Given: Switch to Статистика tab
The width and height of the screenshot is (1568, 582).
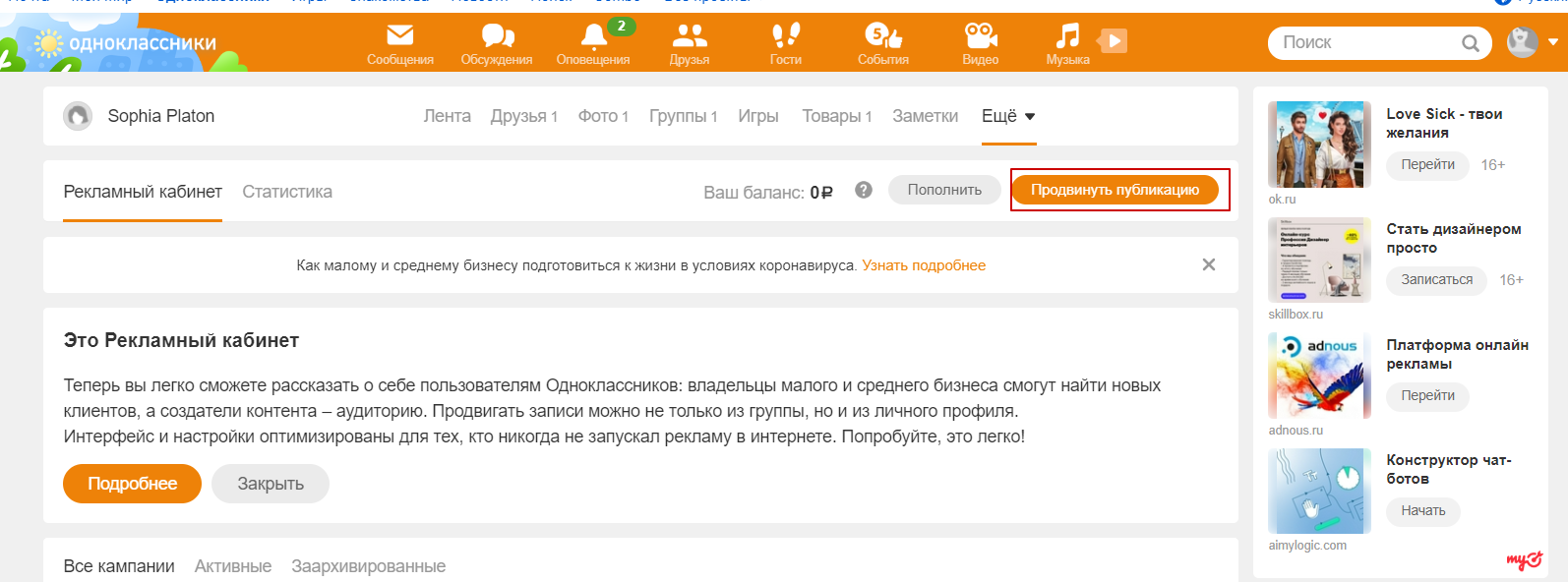Looking at the screenshot, I should [287, 192].
